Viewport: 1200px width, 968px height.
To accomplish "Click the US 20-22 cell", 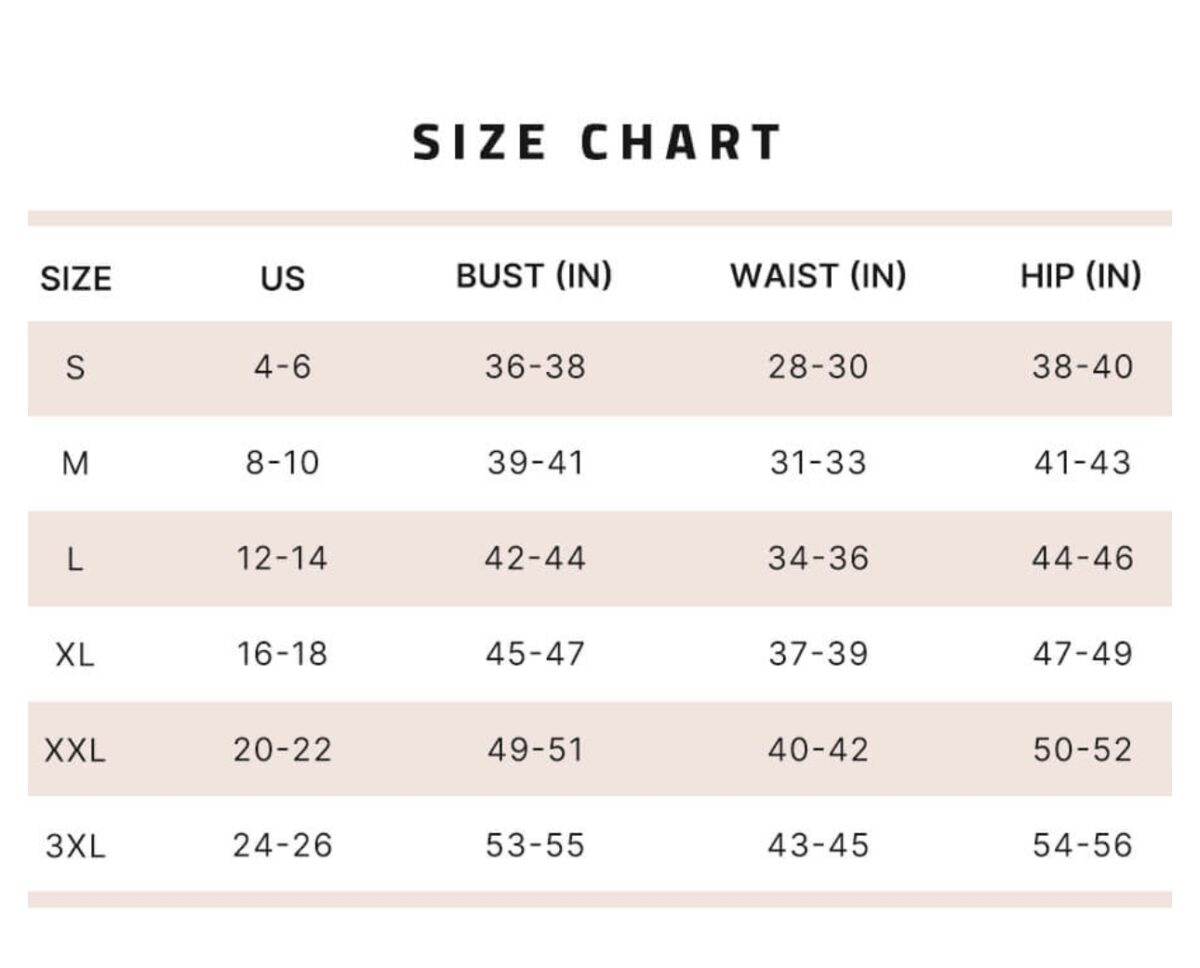I will click(x=282, y=750).
